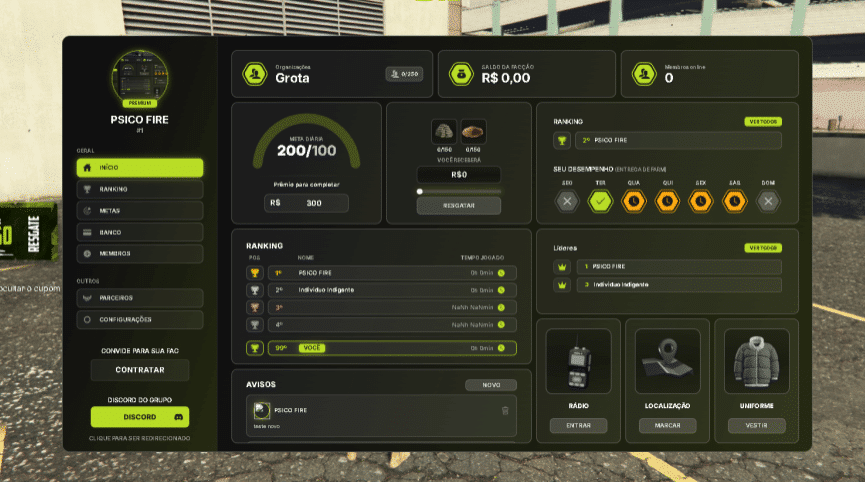
Task: Click the Localização pin image
Action: [x=667, y=362]
